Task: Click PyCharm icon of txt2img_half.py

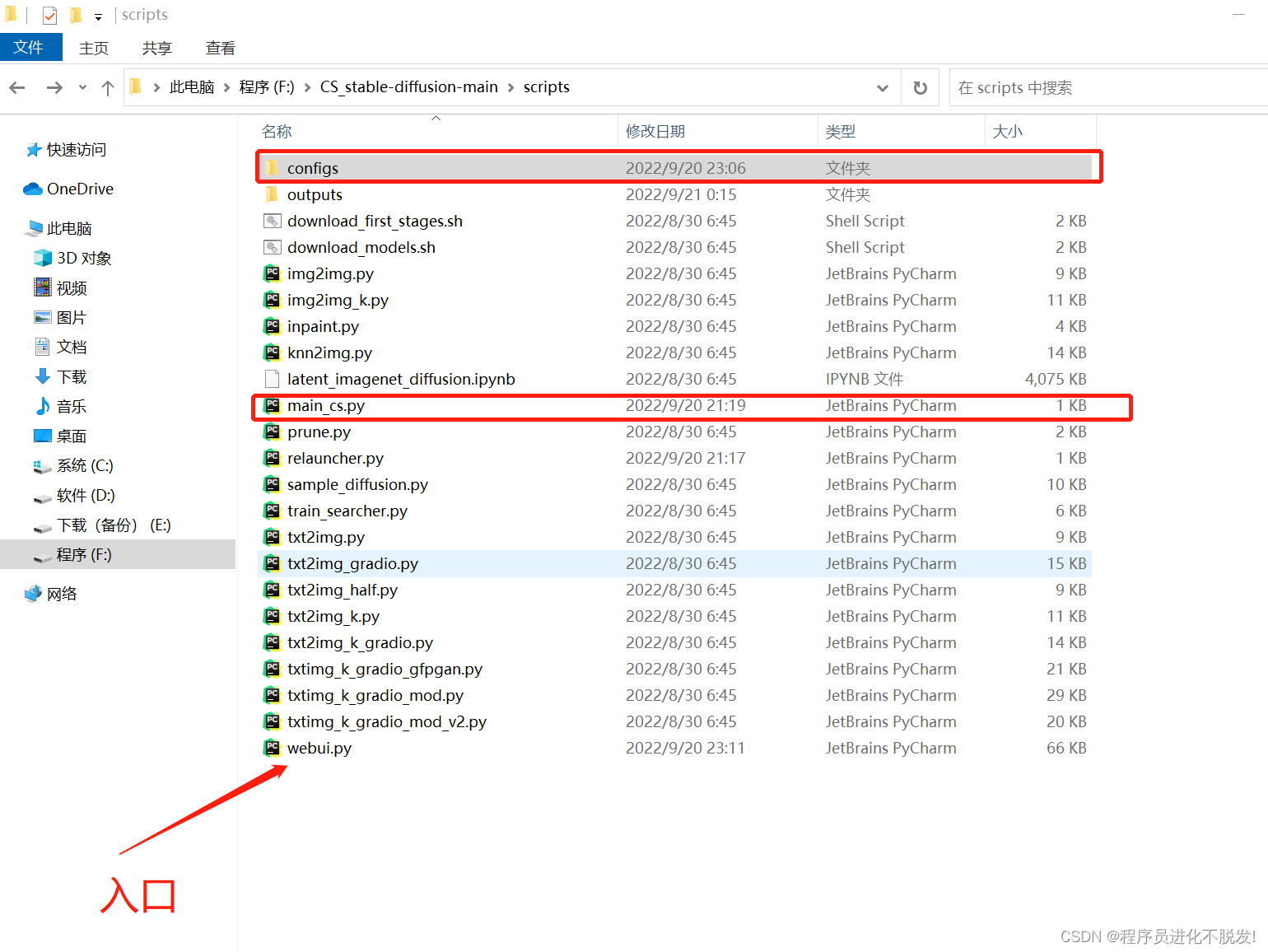Action: click(x=273, y=590)
